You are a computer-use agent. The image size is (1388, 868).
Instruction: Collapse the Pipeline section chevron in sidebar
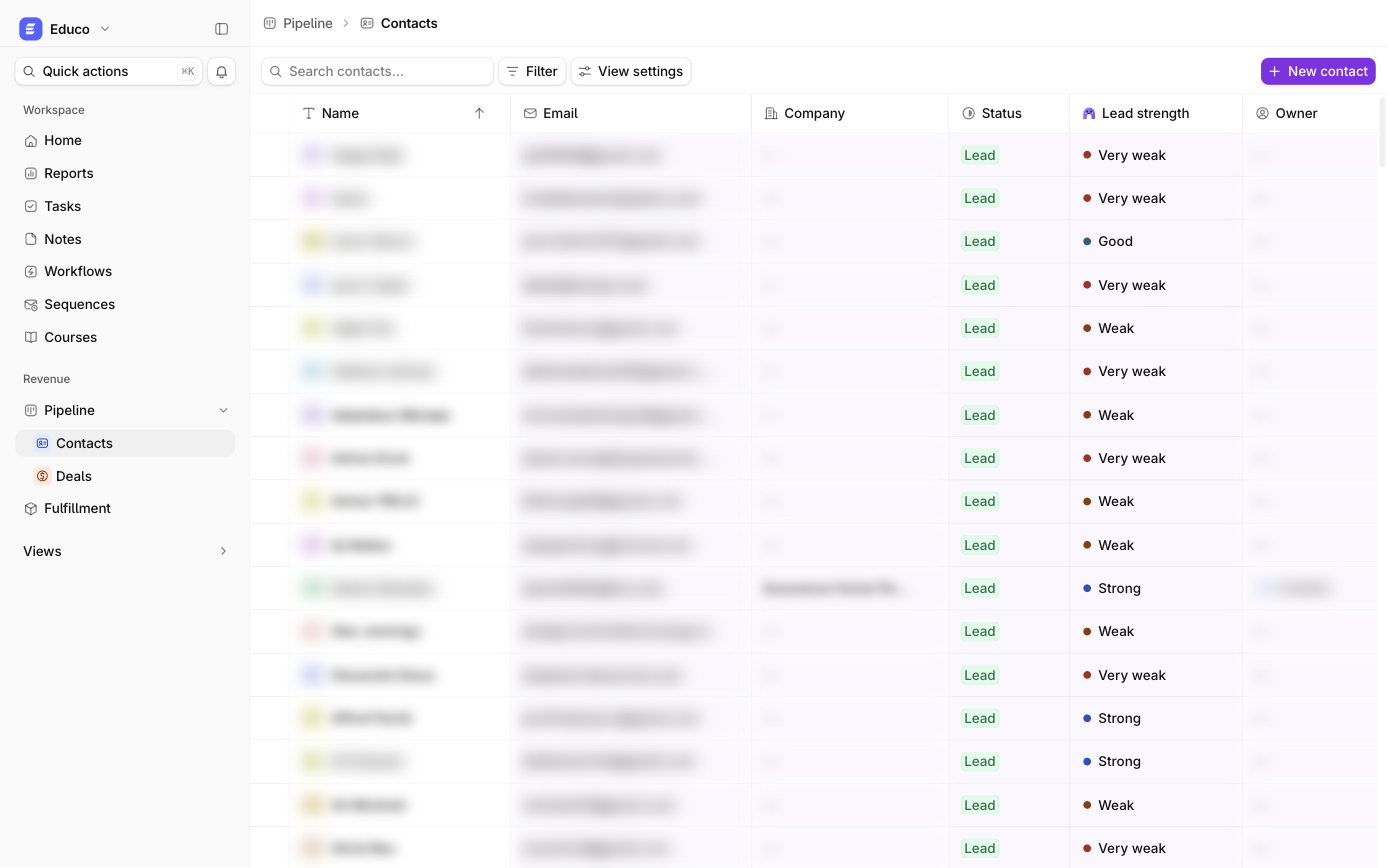point(223,410)
